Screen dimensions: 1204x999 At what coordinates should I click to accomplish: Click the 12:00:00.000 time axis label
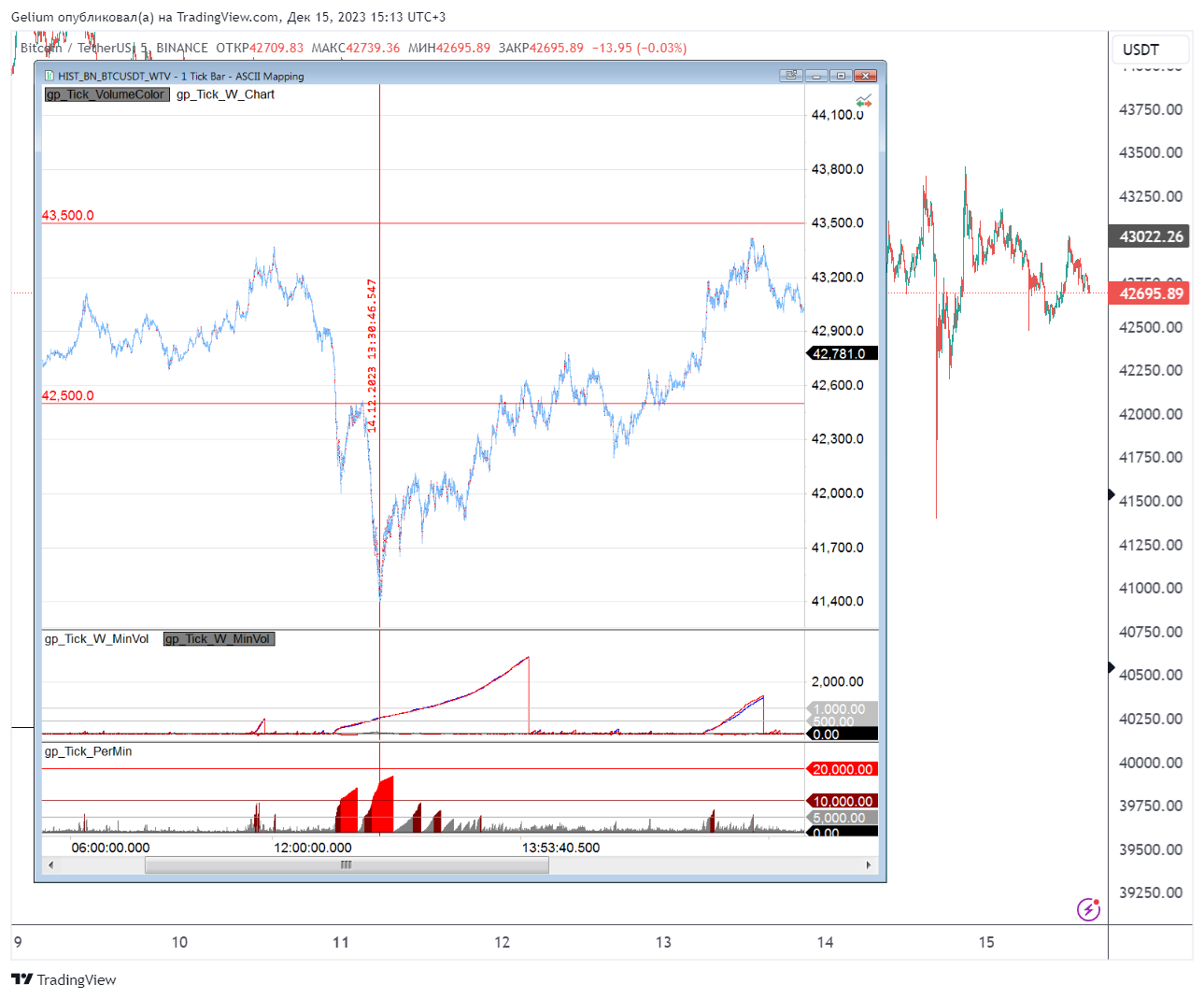coord(313,848)
